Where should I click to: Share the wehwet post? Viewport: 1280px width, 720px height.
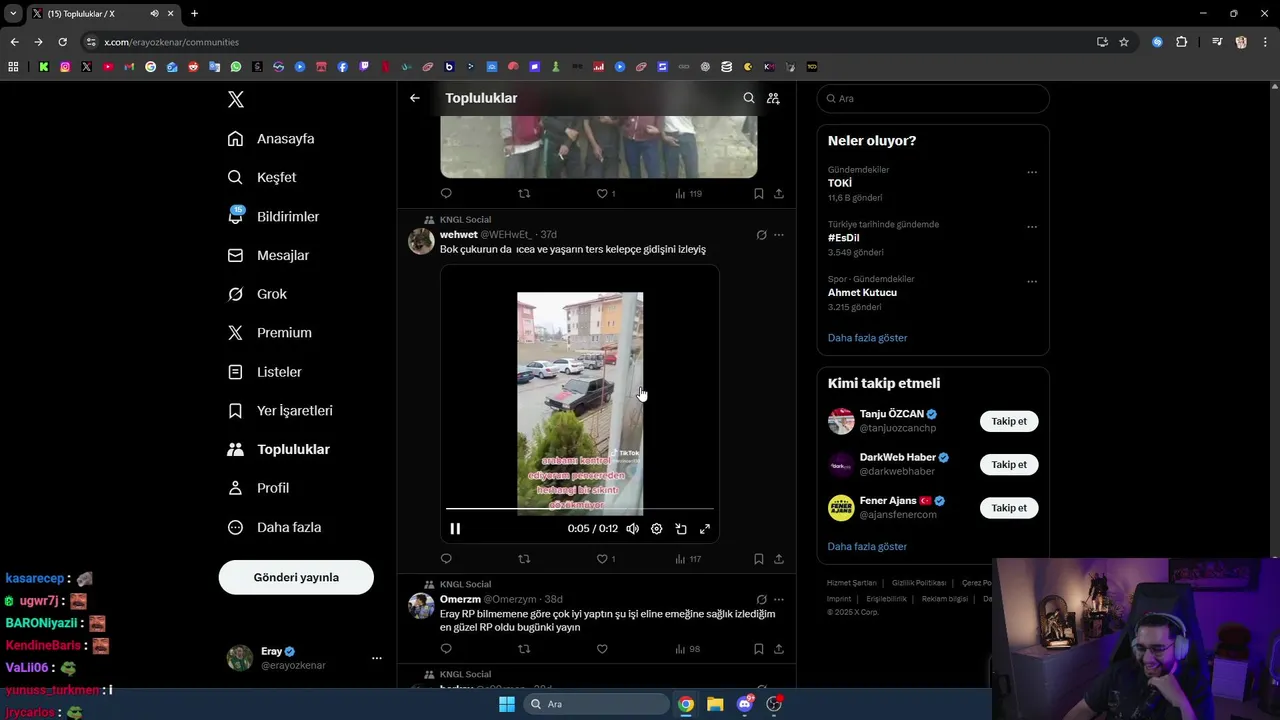click(x=779, y=559)
